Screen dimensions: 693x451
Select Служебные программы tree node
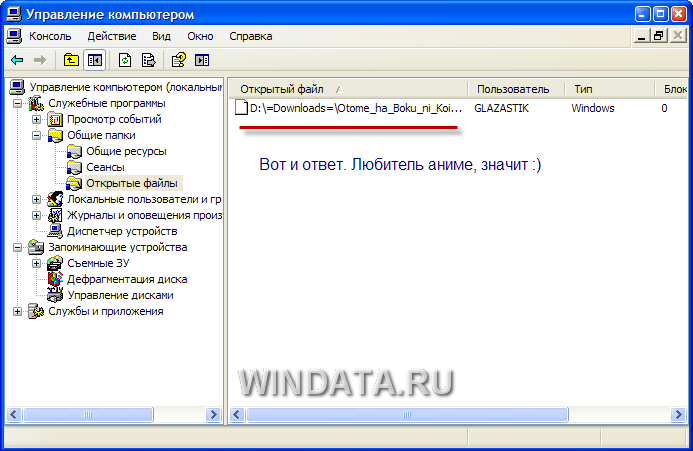click(107, 103)
